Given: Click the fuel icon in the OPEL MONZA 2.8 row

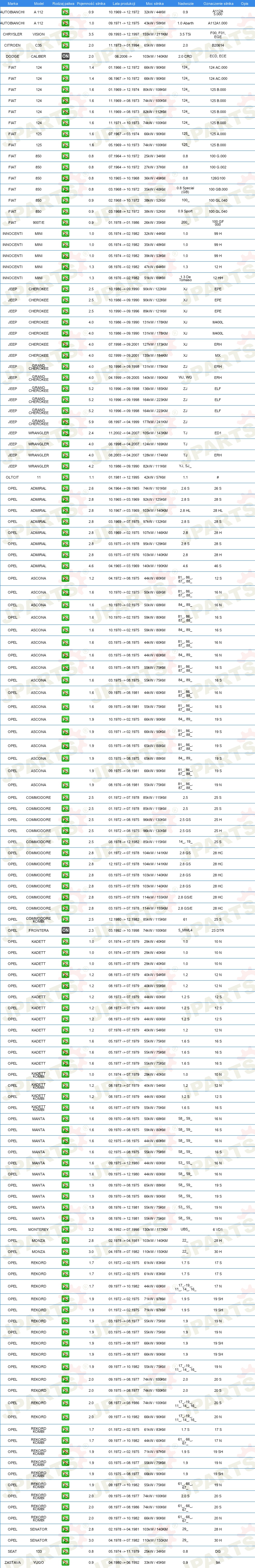Looking at the screenshot, I should 65,1241.
